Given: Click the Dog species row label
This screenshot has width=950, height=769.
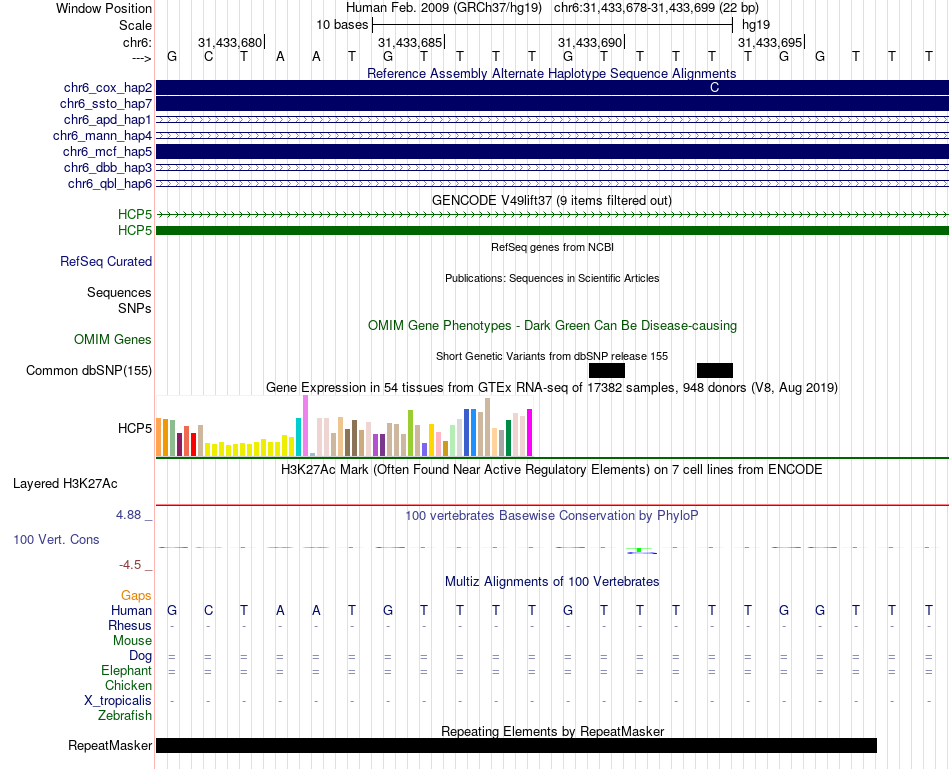Looking at the screenshot, I should pyautogui.click(x=141, y=656).
